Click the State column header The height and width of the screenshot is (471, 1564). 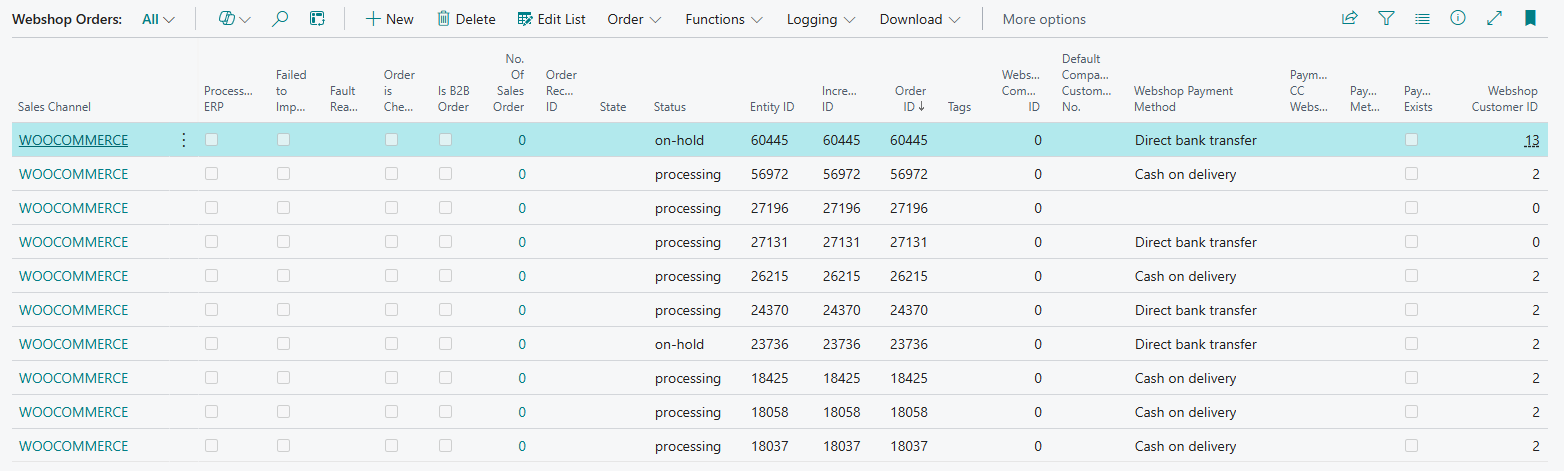(x=613, y=107)
